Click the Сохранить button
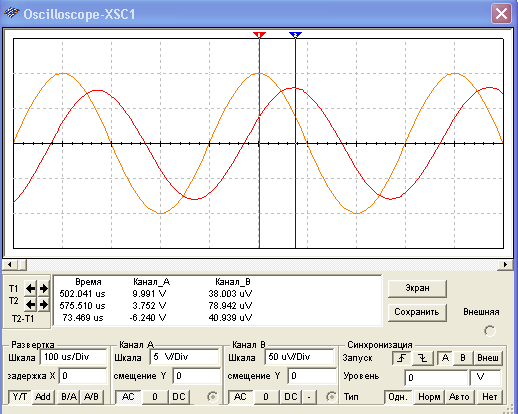The width and height of the screenshot is (518, 414). (x=417, y=312)
